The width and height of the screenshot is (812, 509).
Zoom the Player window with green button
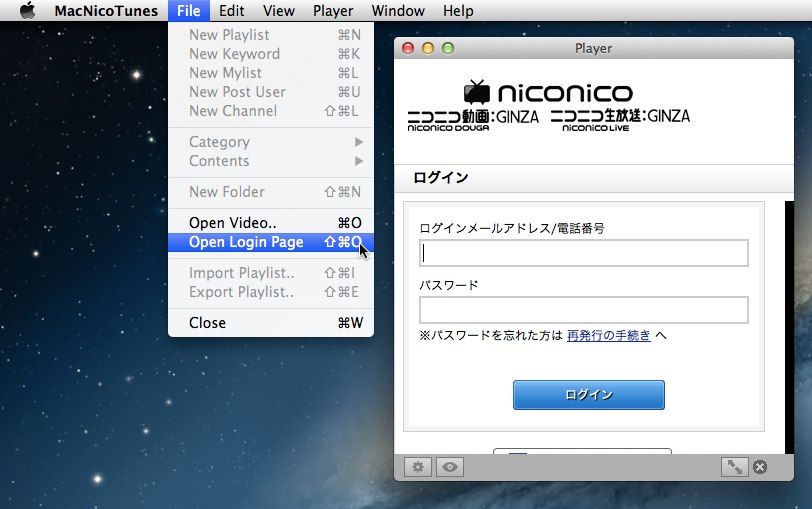click(448, 48)
